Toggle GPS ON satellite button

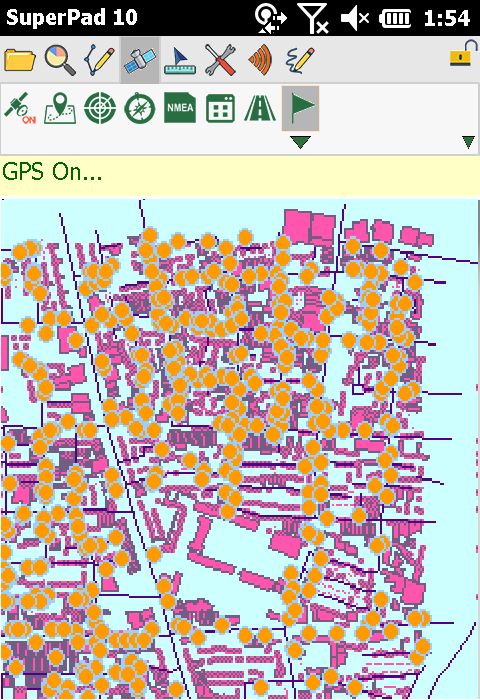20,108
